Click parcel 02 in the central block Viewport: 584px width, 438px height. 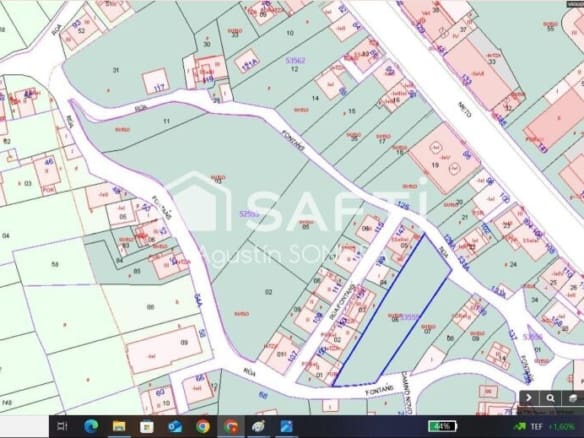(x=269, y=292)
